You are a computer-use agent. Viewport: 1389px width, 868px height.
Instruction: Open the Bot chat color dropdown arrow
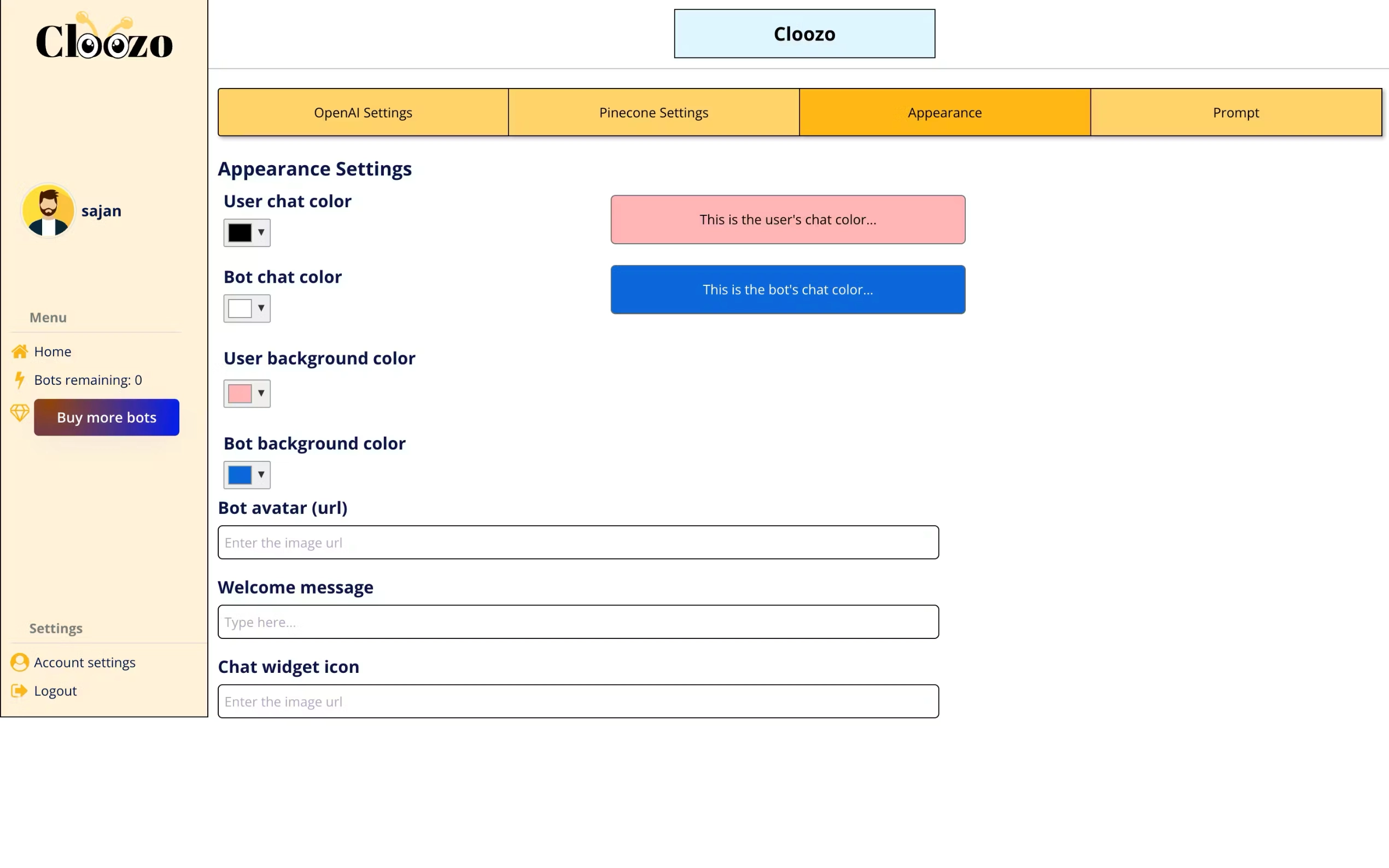261,308
